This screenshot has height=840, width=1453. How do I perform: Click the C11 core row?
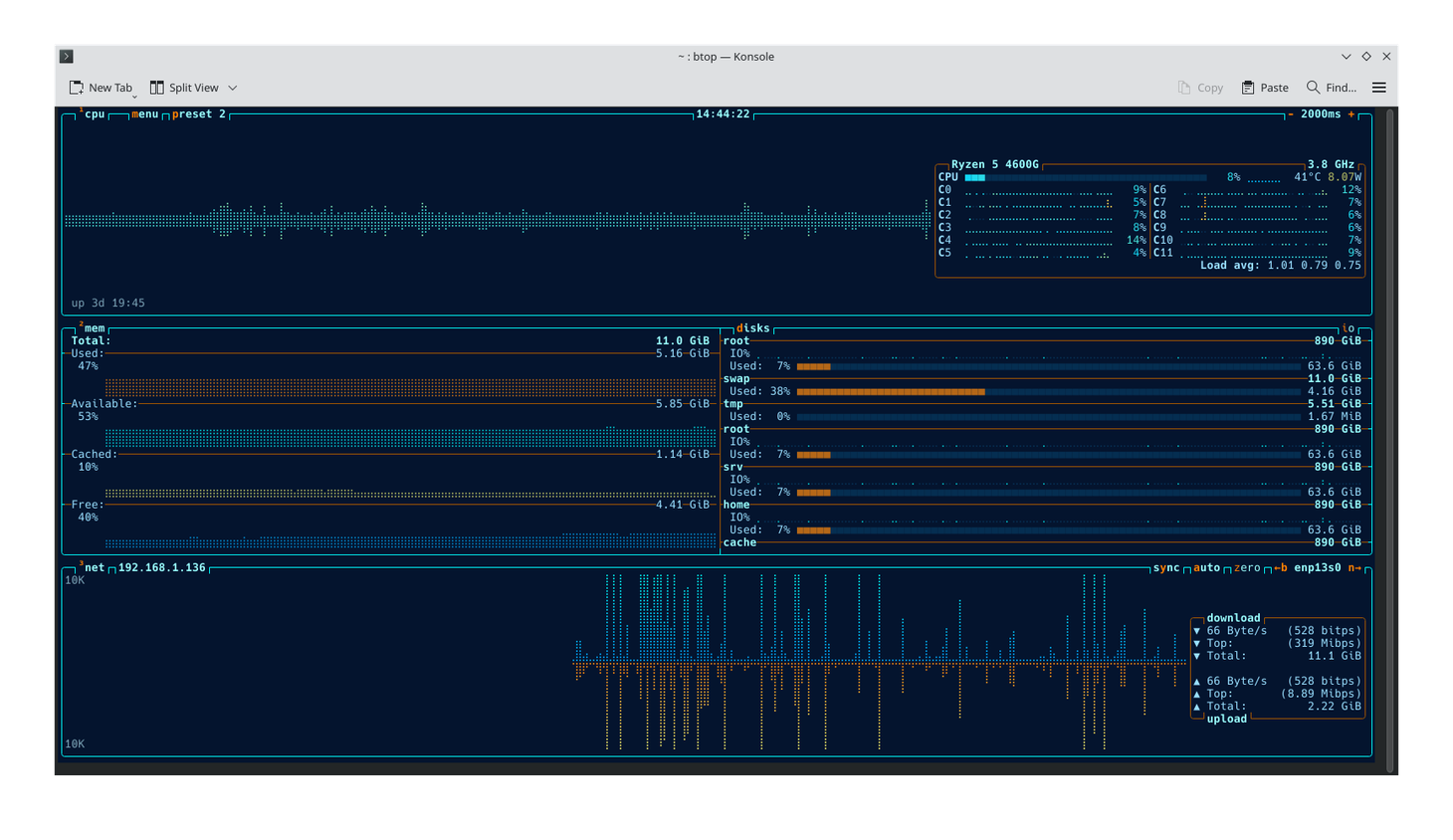pos(1257,253)
